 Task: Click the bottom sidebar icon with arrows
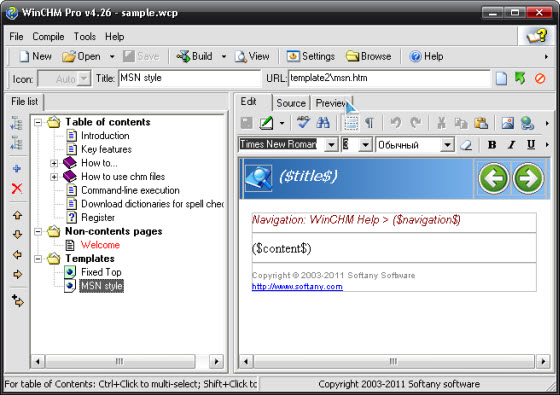[x=18, y=301]
